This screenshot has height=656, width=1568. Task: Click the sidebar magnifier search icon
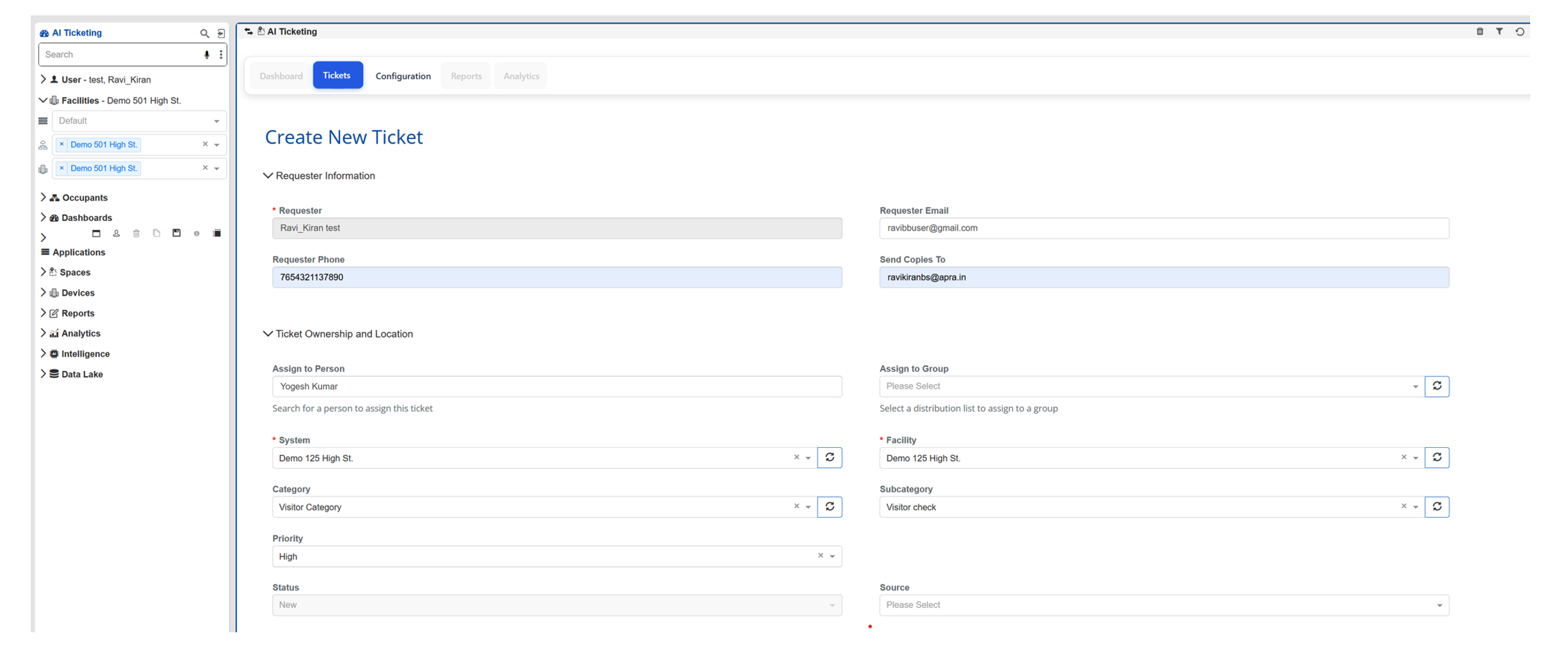204,33
